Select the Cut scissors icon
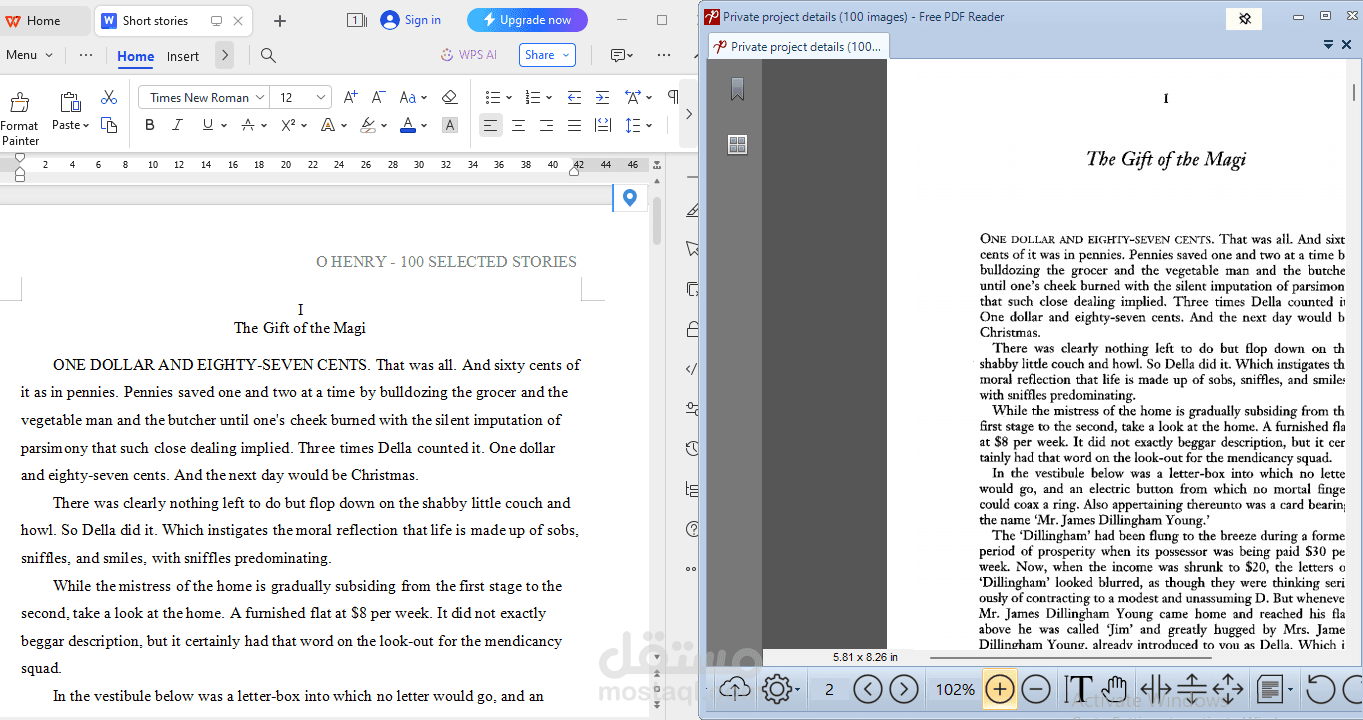The height and width of the screenshot is (720, 1363). (109, 97)
